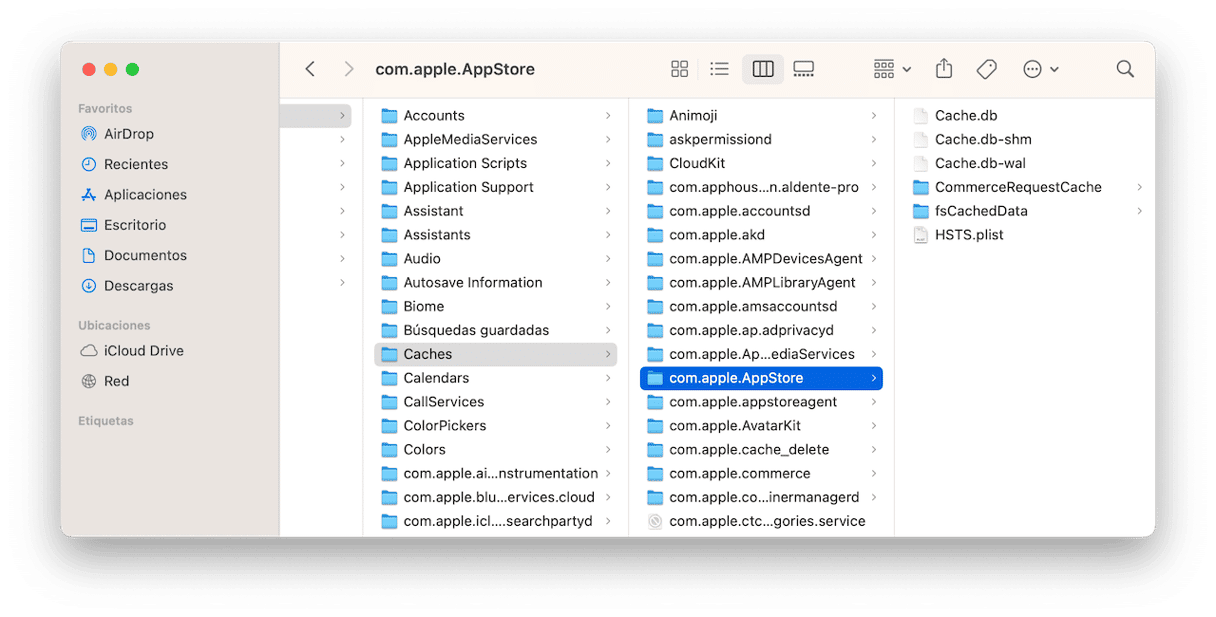The height and width of the screenshot is (617, 1216).
Task: Open the more actions ellipsis menu
Action: click(x=1041, y=69)
